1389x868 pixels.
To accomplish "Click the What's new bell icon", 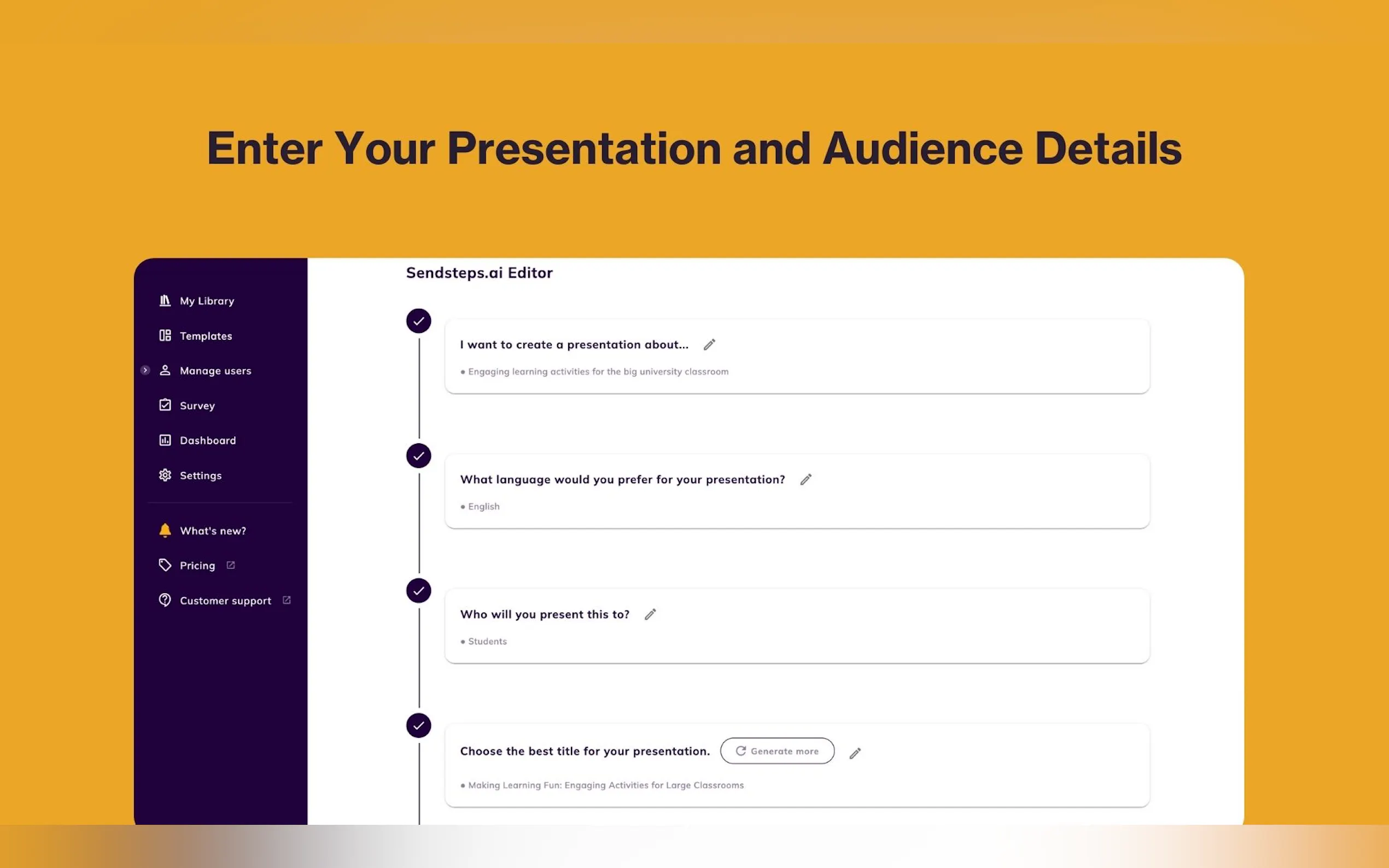I will pyautogui.click(x=165, y=530).
